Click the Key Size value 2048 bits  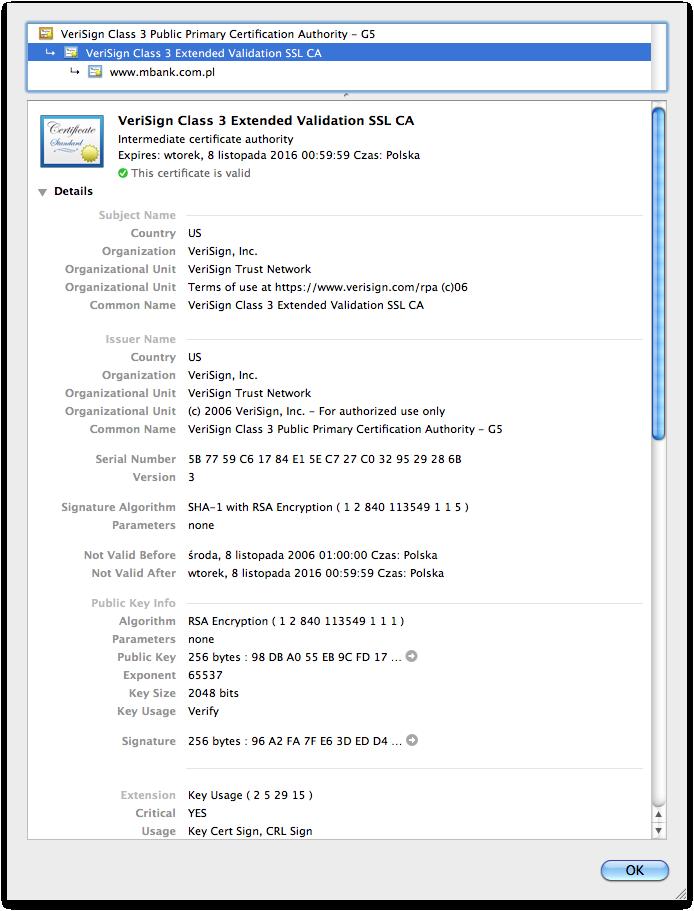pos(213,693)
